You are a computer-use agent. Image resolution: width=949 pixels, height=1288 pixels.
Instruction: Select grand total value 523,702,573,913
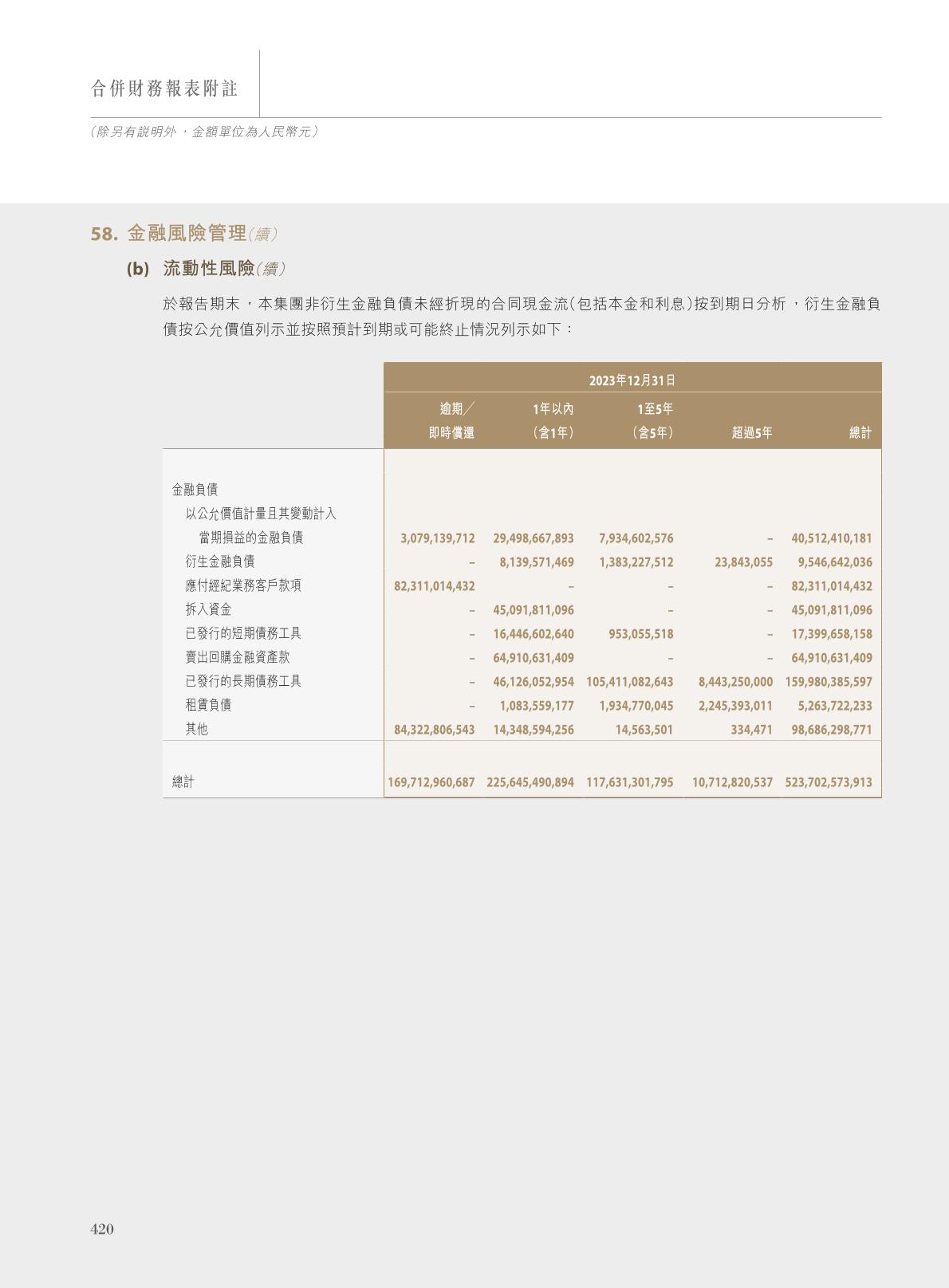click(x=828, y=782)
